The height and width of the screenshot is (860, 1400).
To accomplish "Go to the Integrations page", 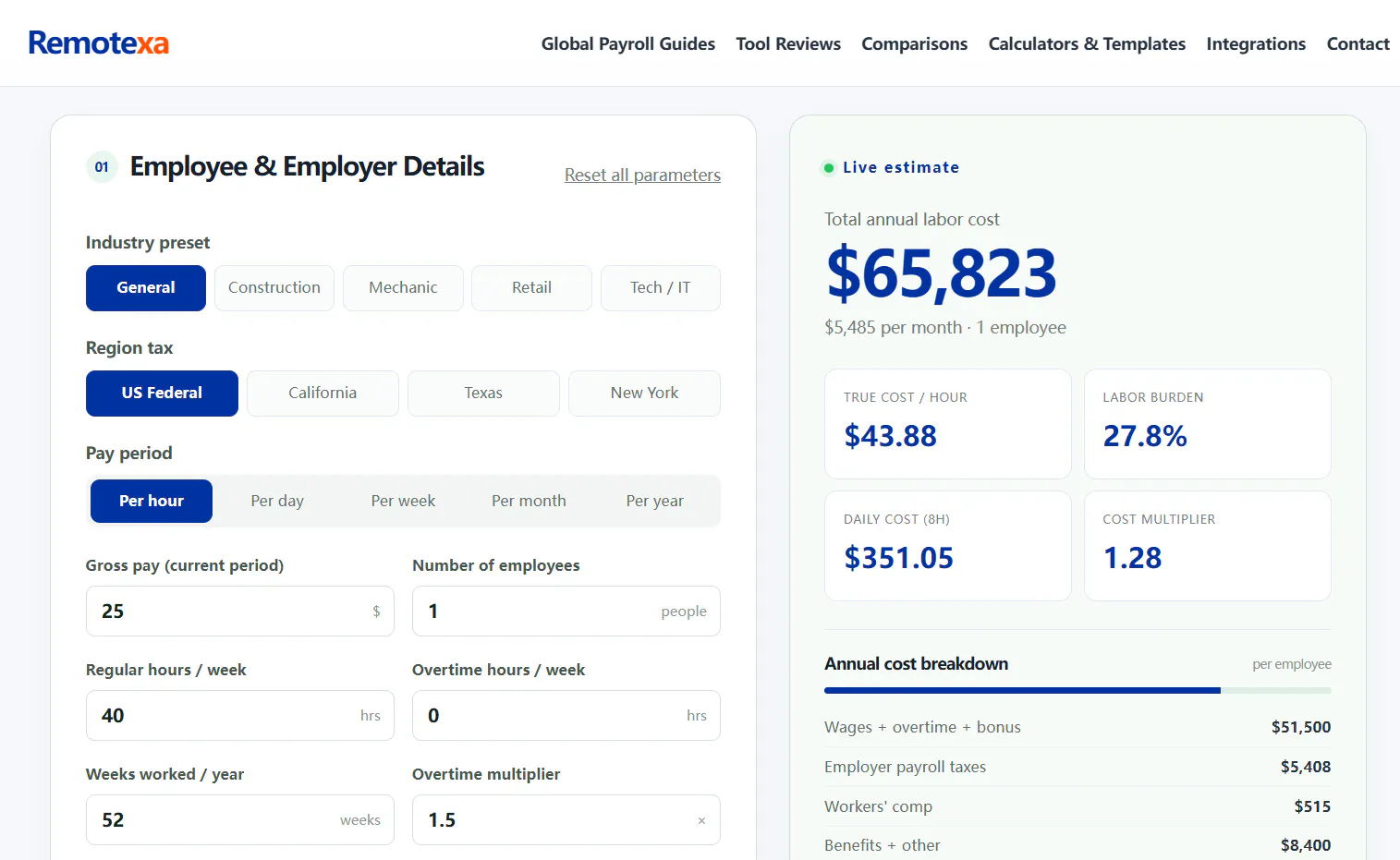I will pos(1256,43).
